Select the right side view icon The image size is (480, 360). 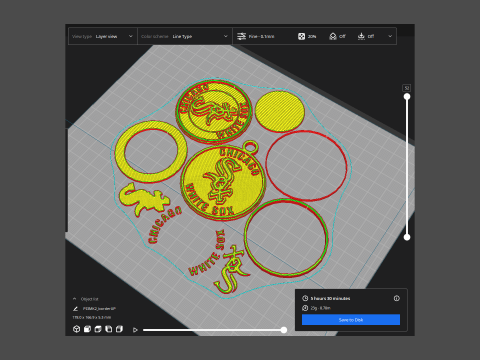click(119, 329)
